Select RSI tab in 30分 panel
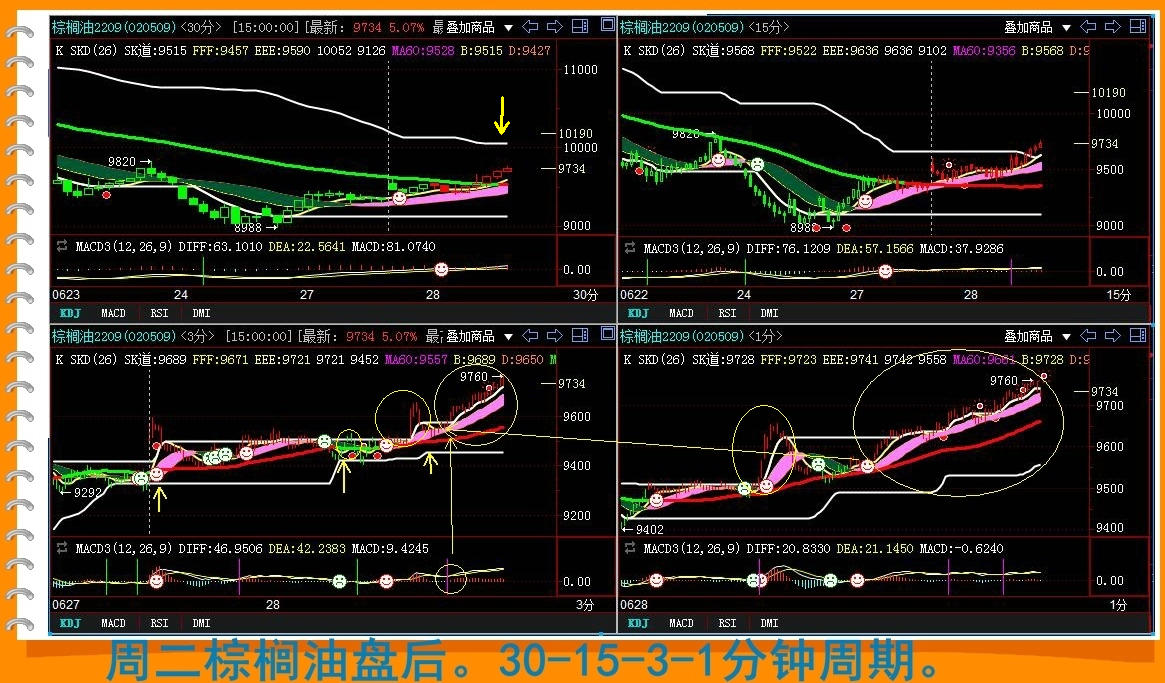The image size is (1165, 683). pyautogui.click(x=159, y=314)
